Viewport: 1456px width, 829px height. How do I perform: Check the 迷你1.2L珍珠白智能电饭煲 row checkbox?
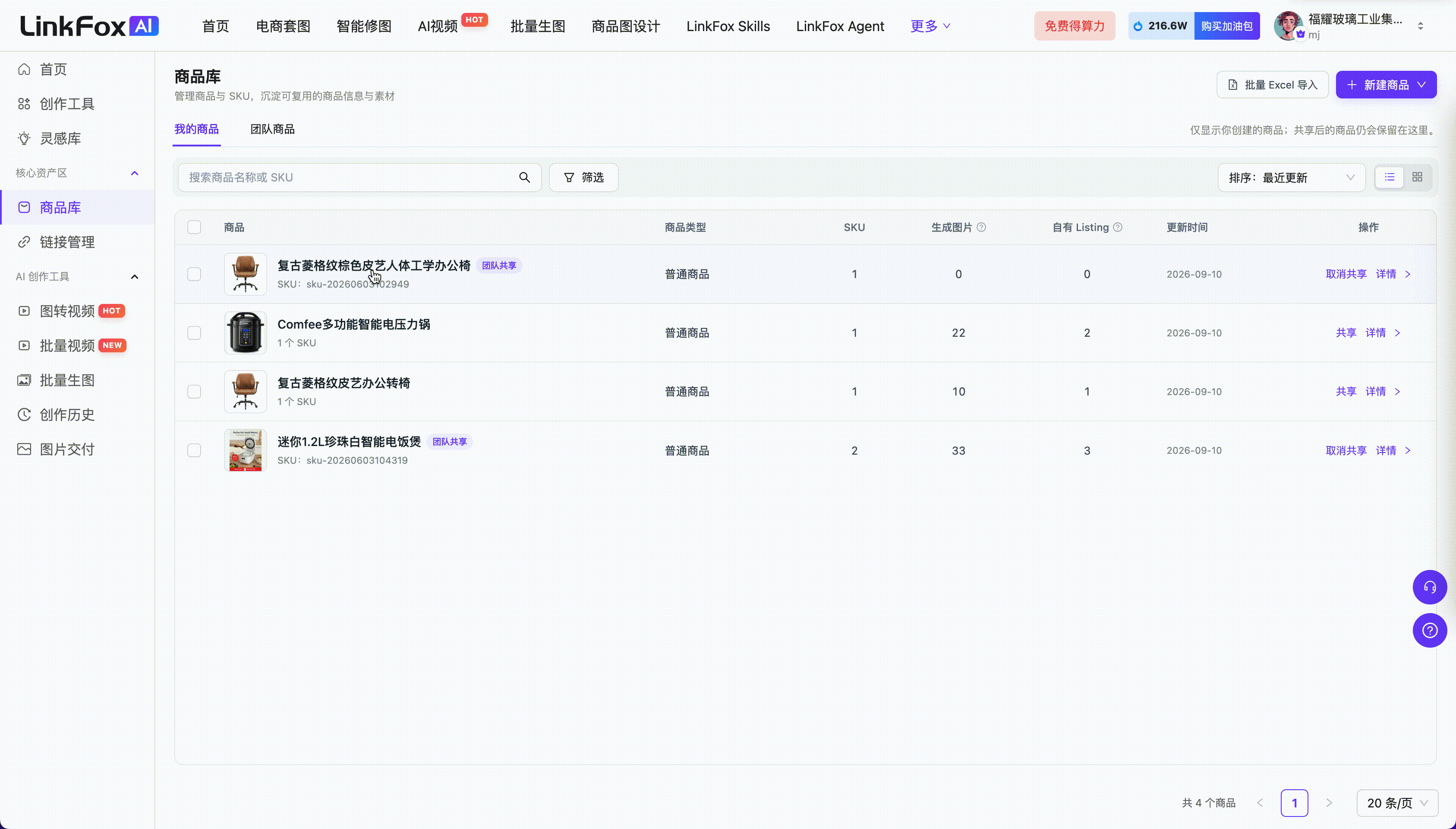coord(194,450)
